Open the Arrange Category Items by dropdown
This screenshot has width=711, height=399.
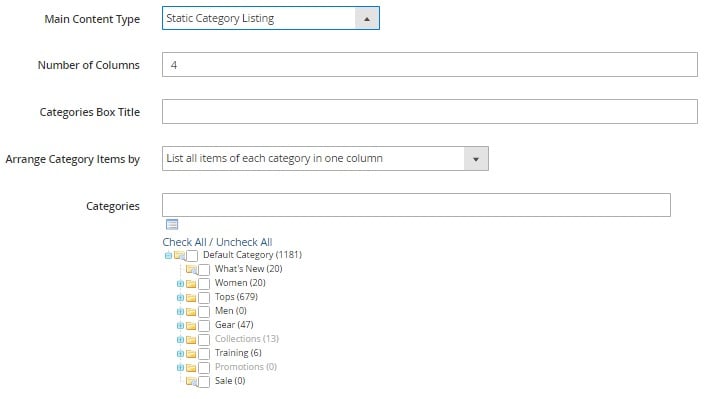tap(325, 158)
